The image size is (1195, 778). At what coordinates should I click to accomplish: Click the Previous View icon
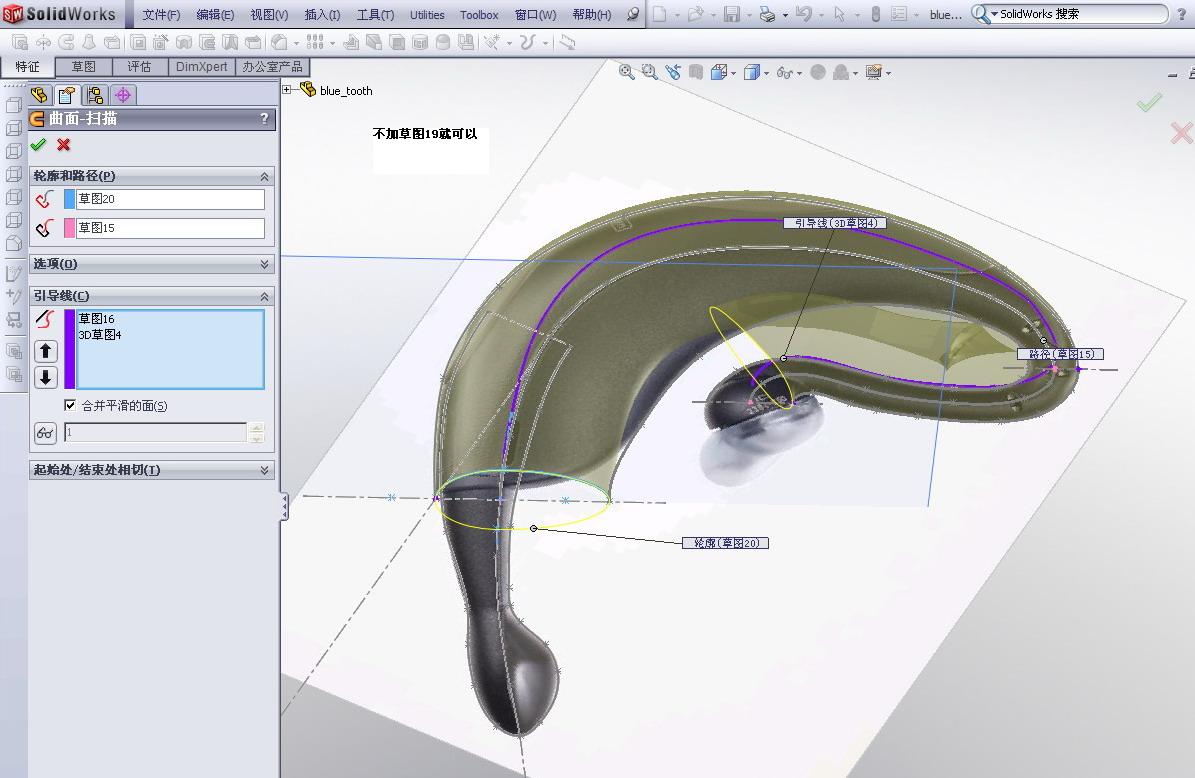[x=673, y=72]
